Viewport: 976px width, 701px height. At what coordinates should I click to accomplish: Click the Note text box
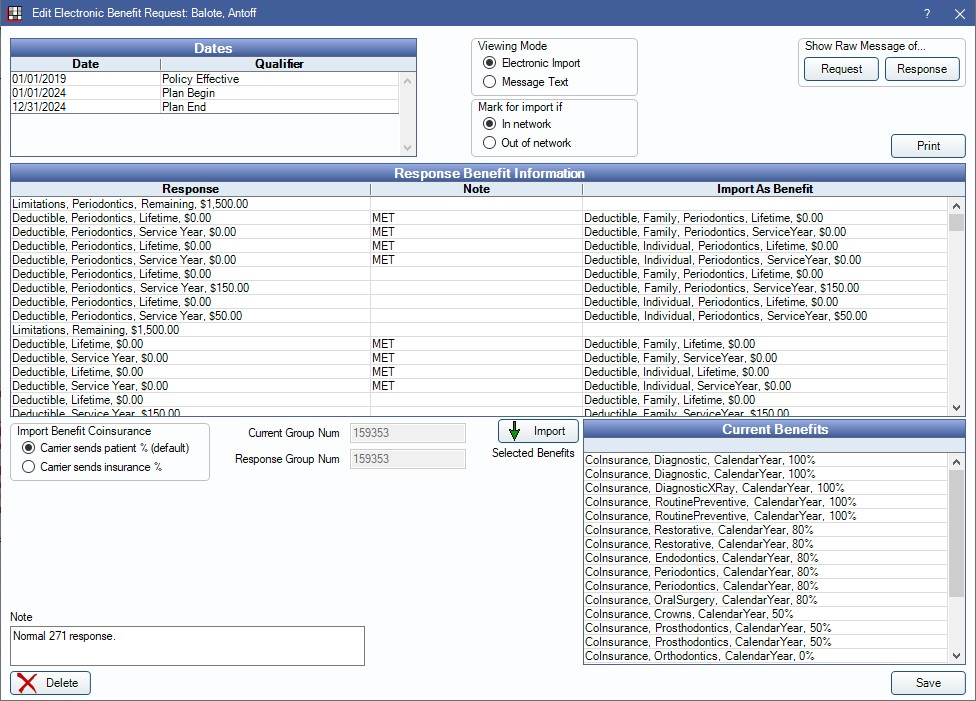tap(187, 646)
